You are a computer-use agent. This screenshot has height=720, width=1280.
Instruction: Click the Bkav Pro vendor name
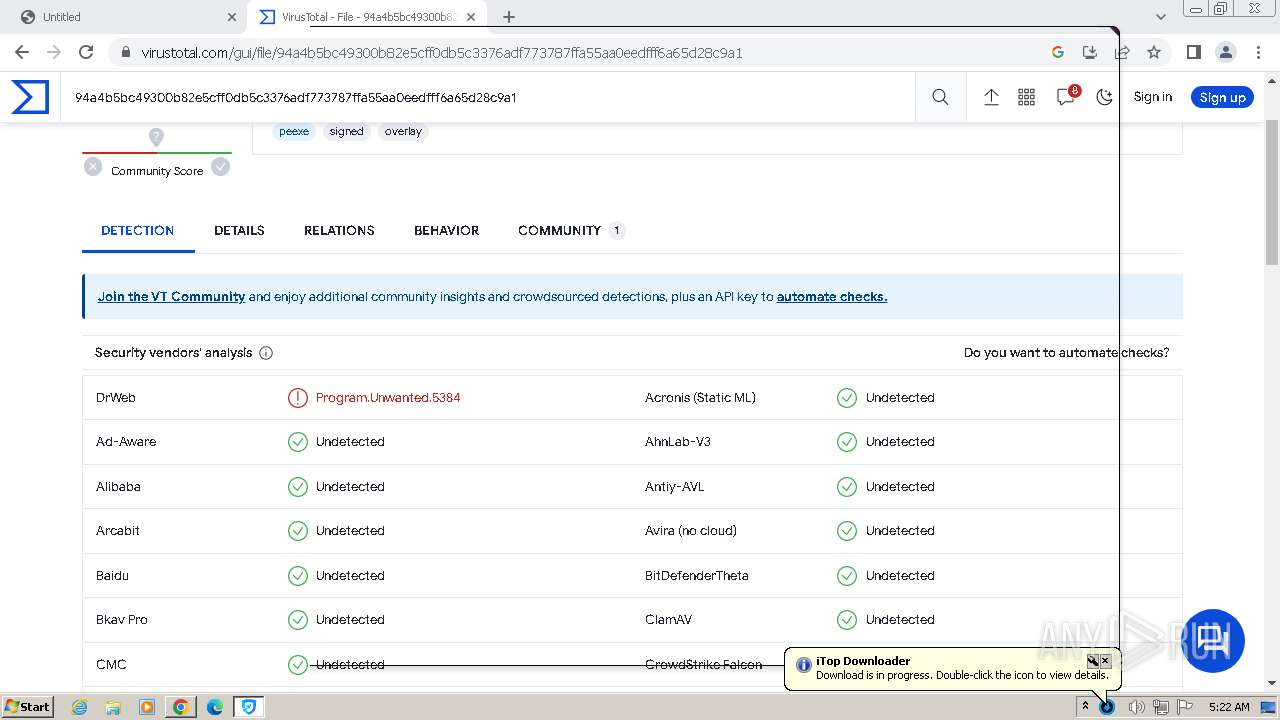[122, 620]
